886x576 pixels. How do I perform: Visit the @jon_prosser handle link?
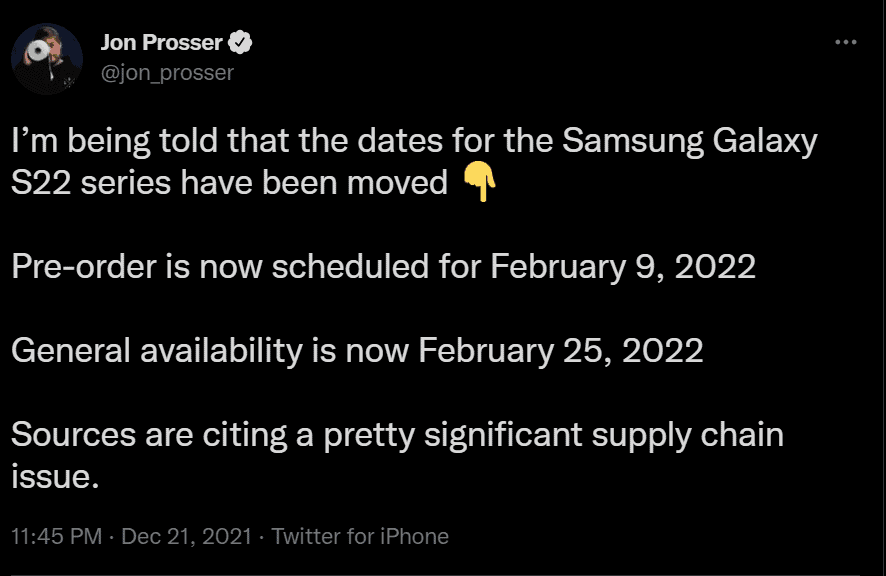tap(167, 72)
